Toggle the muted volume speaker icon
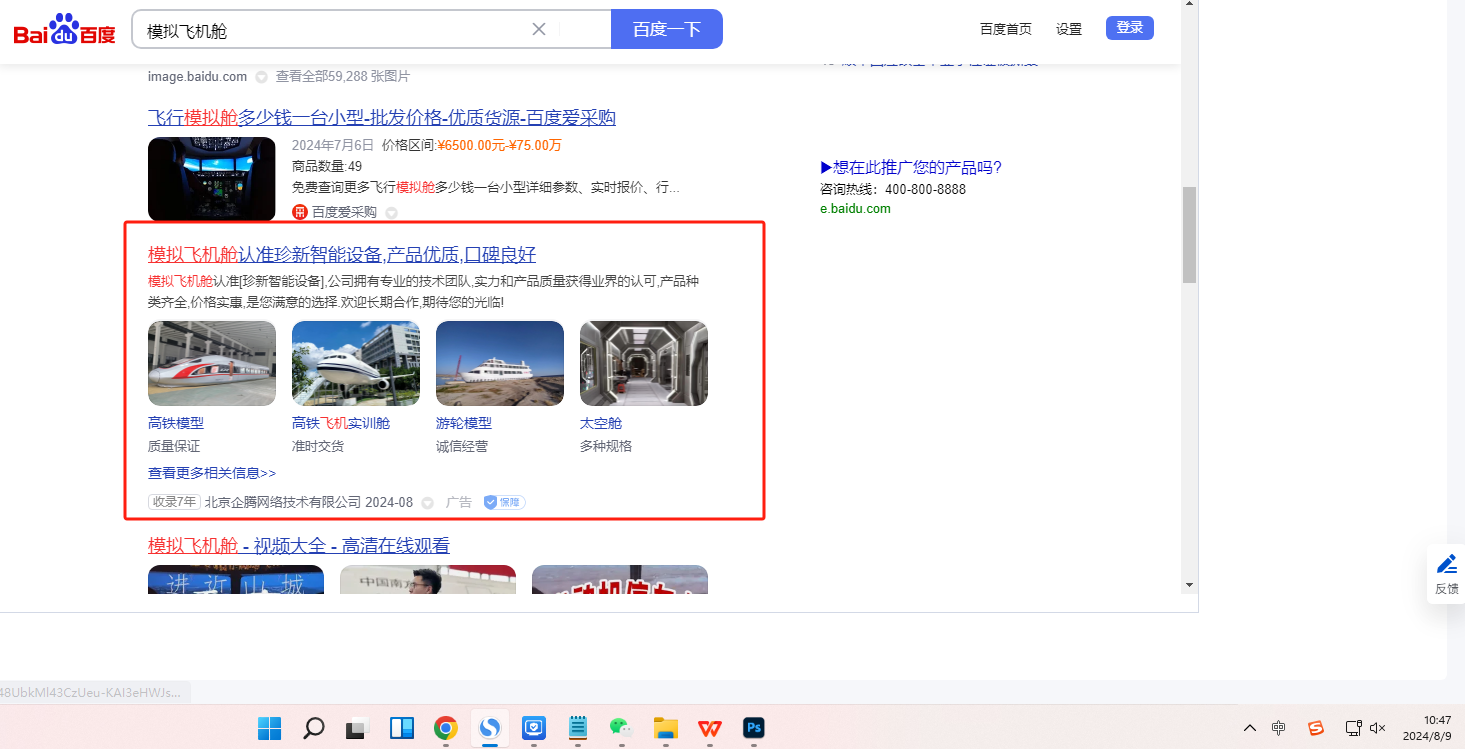1465x749 pixels. (x=1377, y=728)
